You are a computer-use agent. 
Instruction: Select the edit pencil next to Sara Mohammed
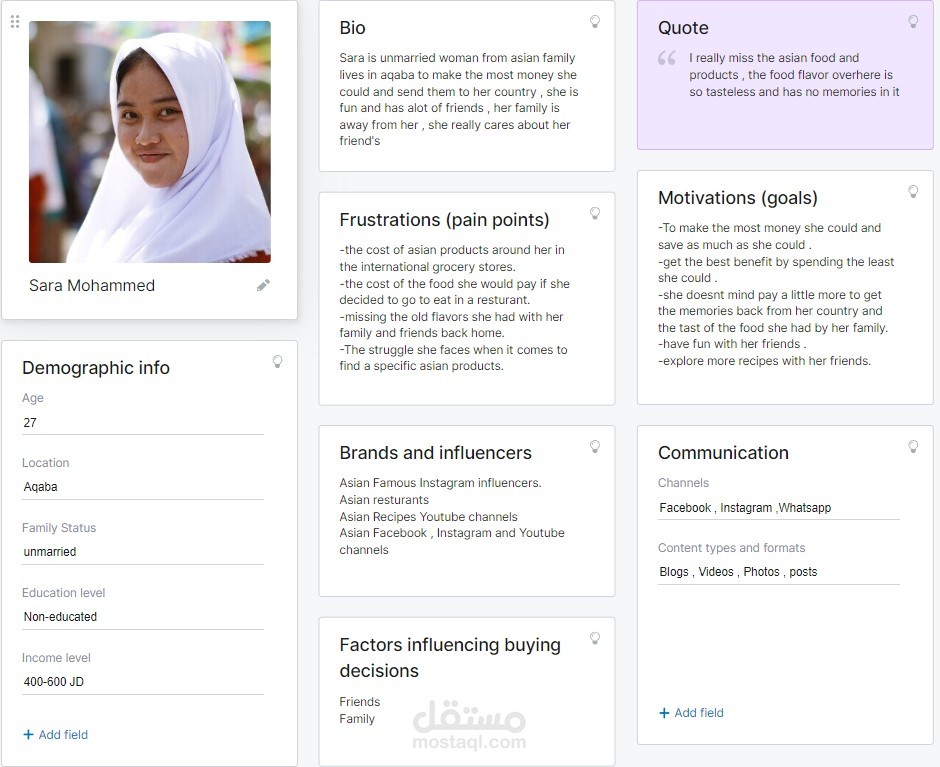click(263, 285)
